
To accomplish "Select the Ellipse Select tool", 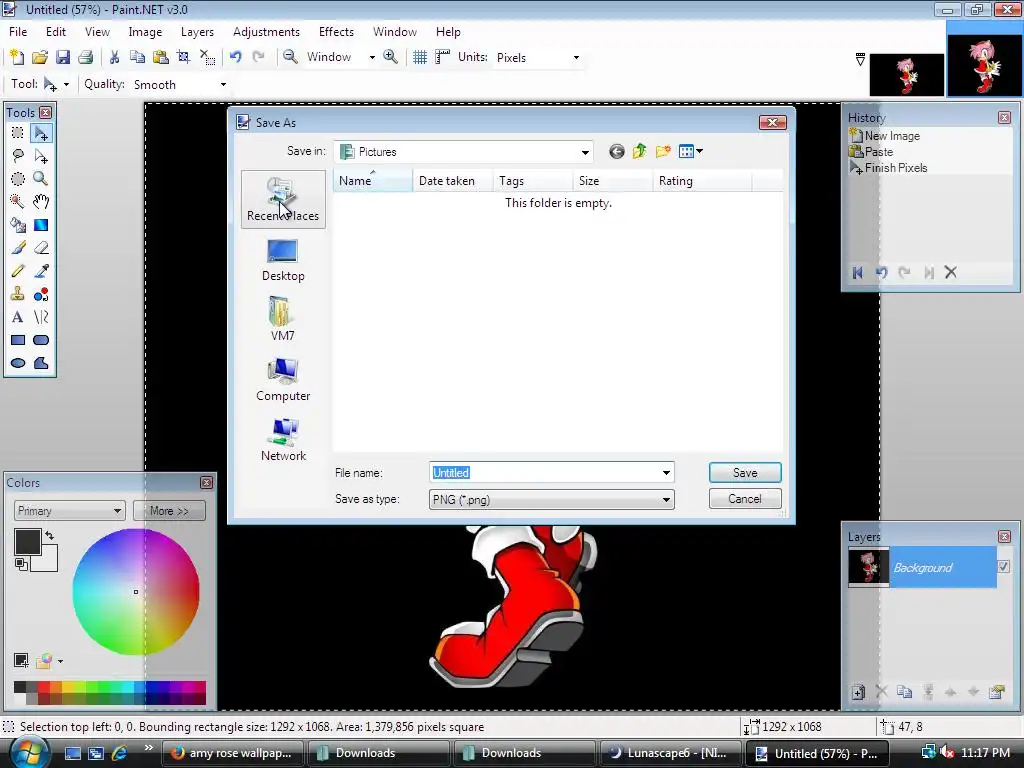I will tap(18, 179).
